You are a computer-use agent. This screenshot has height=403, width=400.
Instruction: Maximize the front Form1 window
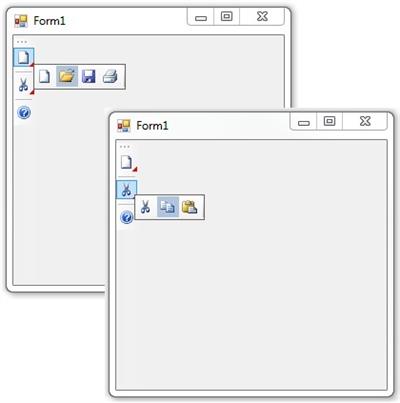pos(329,121)
